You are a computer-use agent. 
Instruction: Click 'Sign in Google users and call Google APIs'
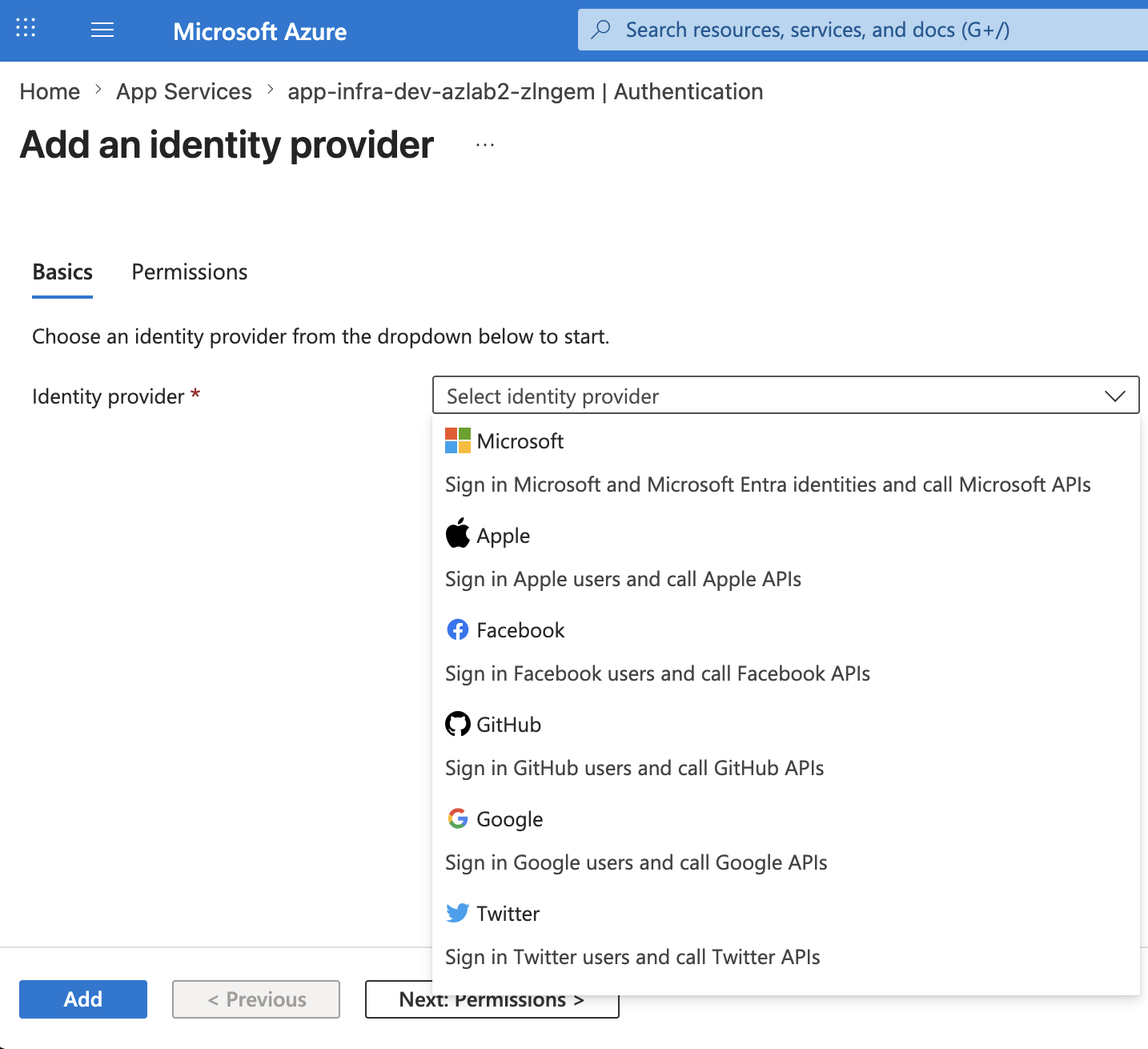click(x=636, y=862)
